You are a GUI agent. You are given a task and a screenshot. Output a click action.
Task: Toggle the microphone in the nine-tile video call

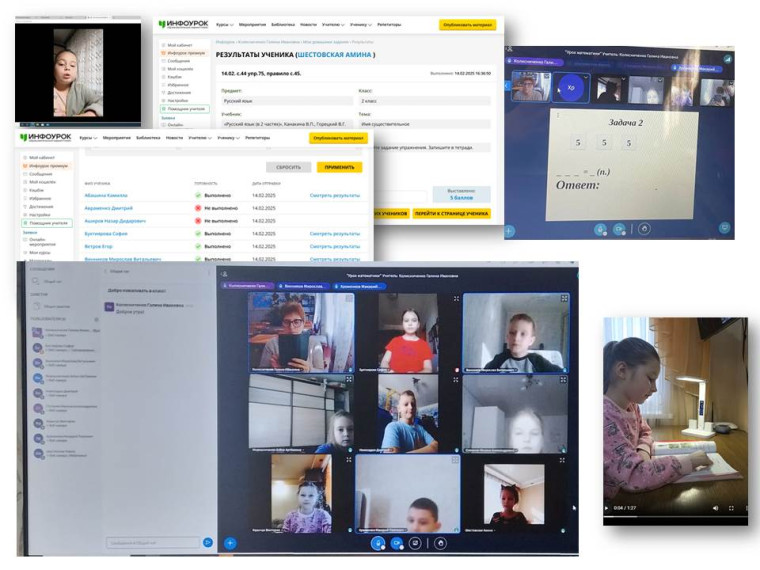[x=378, y=543]
